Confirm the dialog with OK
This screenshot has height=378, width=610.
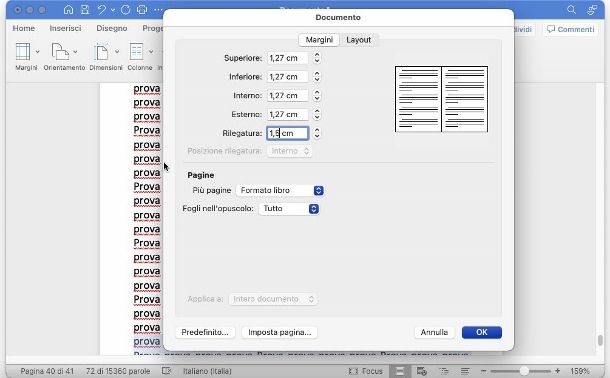482,332
